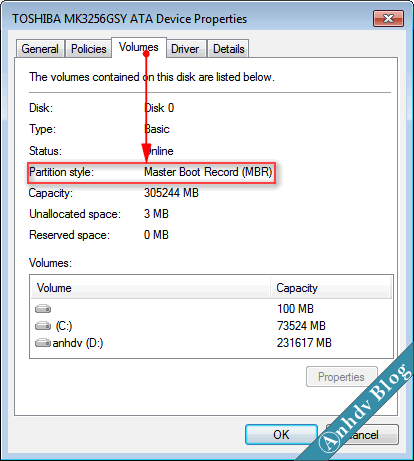Select the Volumes tab
This screenshot has width=414, height=461.
point(139,47)
